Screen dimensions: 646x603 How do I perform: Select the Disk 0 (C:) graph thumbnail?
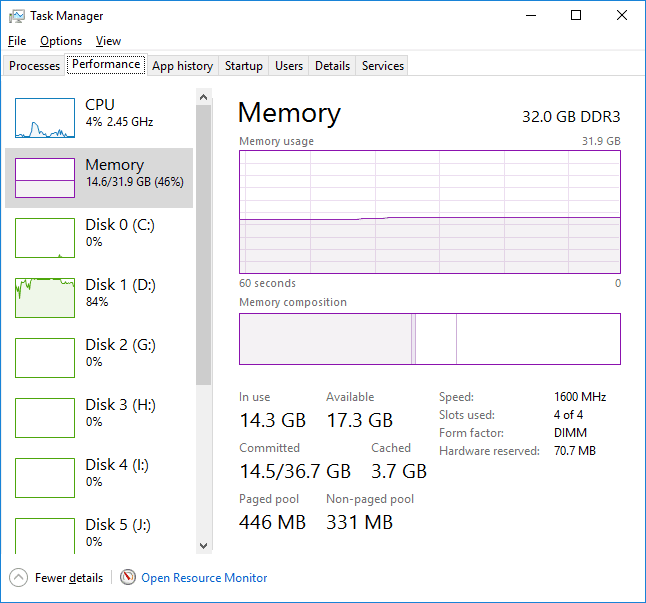tap(45, 238)
